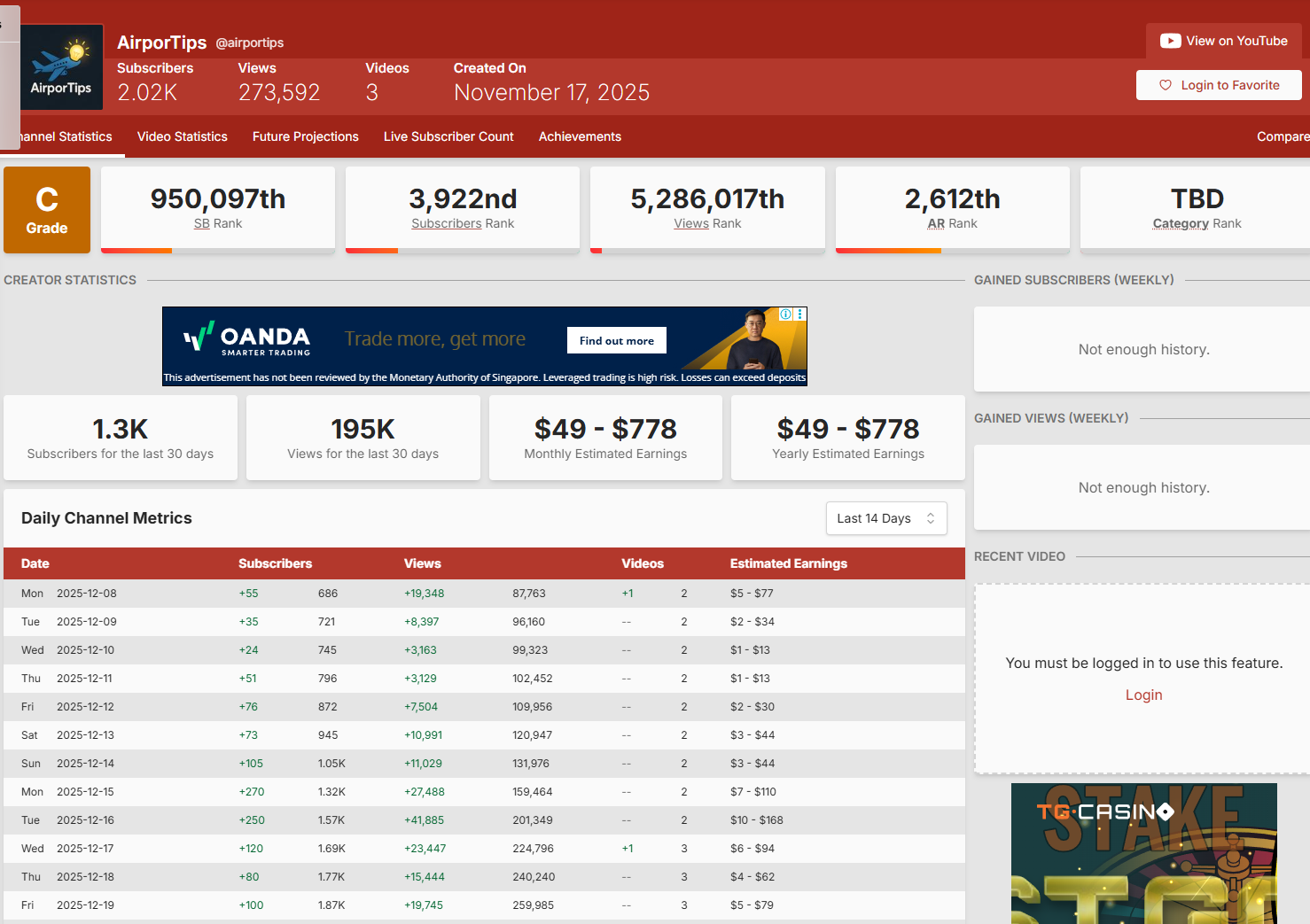Screen dimensions: 1310x924
Task: Click the ad options dots icon
Action: pyautogui.click(x=799, y=314)
